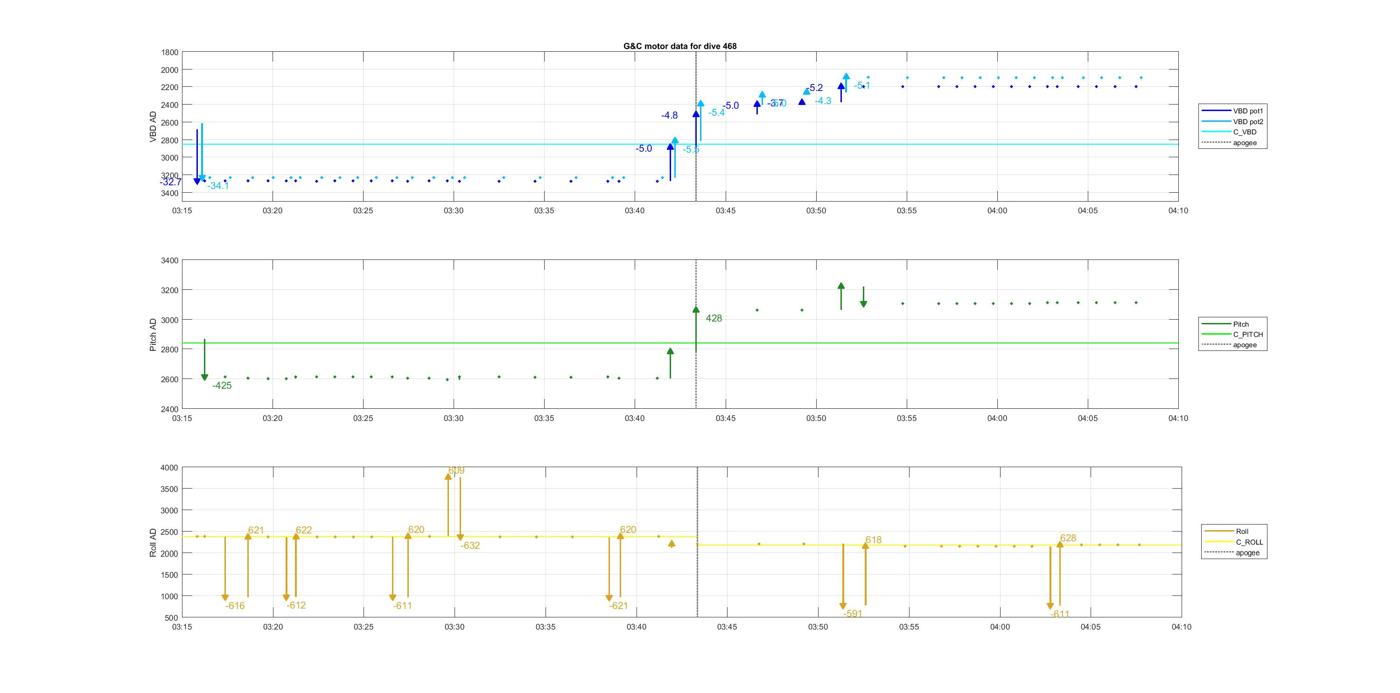Click the "3500" tick on the Roll axis
The image size is (1400, 693).
170,489
